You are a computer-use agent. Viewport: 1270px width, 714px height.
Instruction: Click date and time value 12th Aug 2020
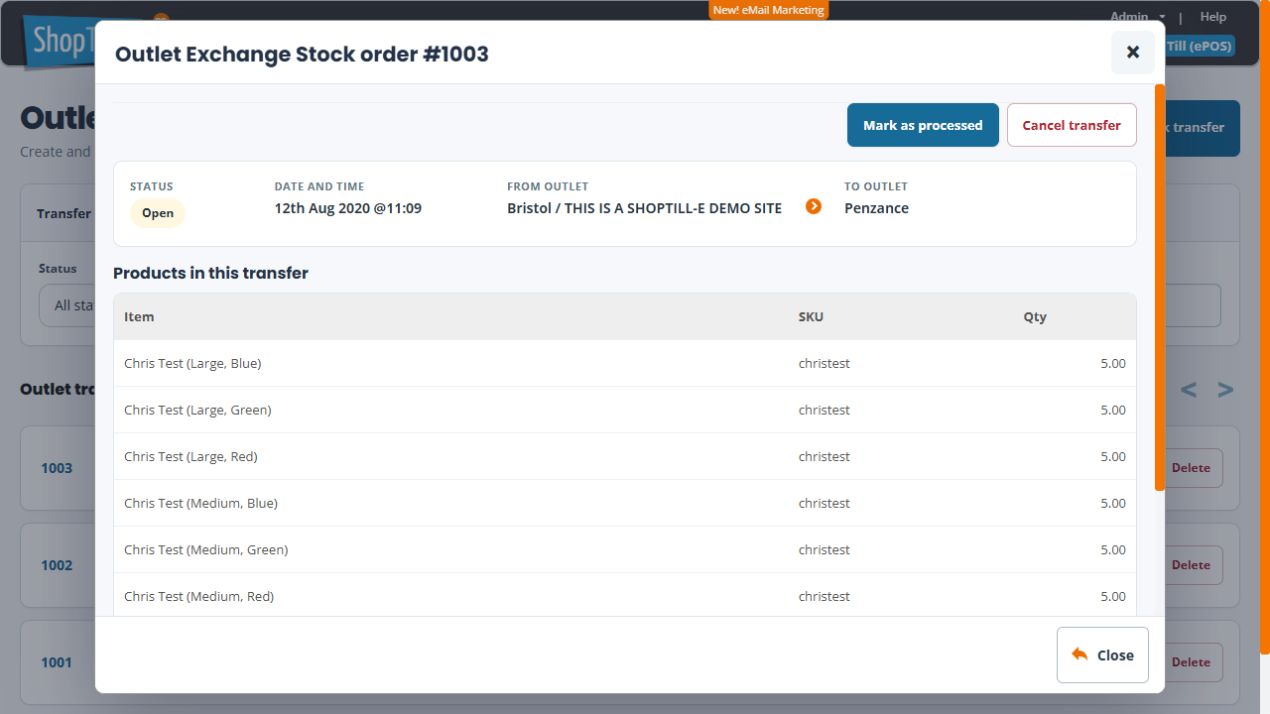click(348, 208)
